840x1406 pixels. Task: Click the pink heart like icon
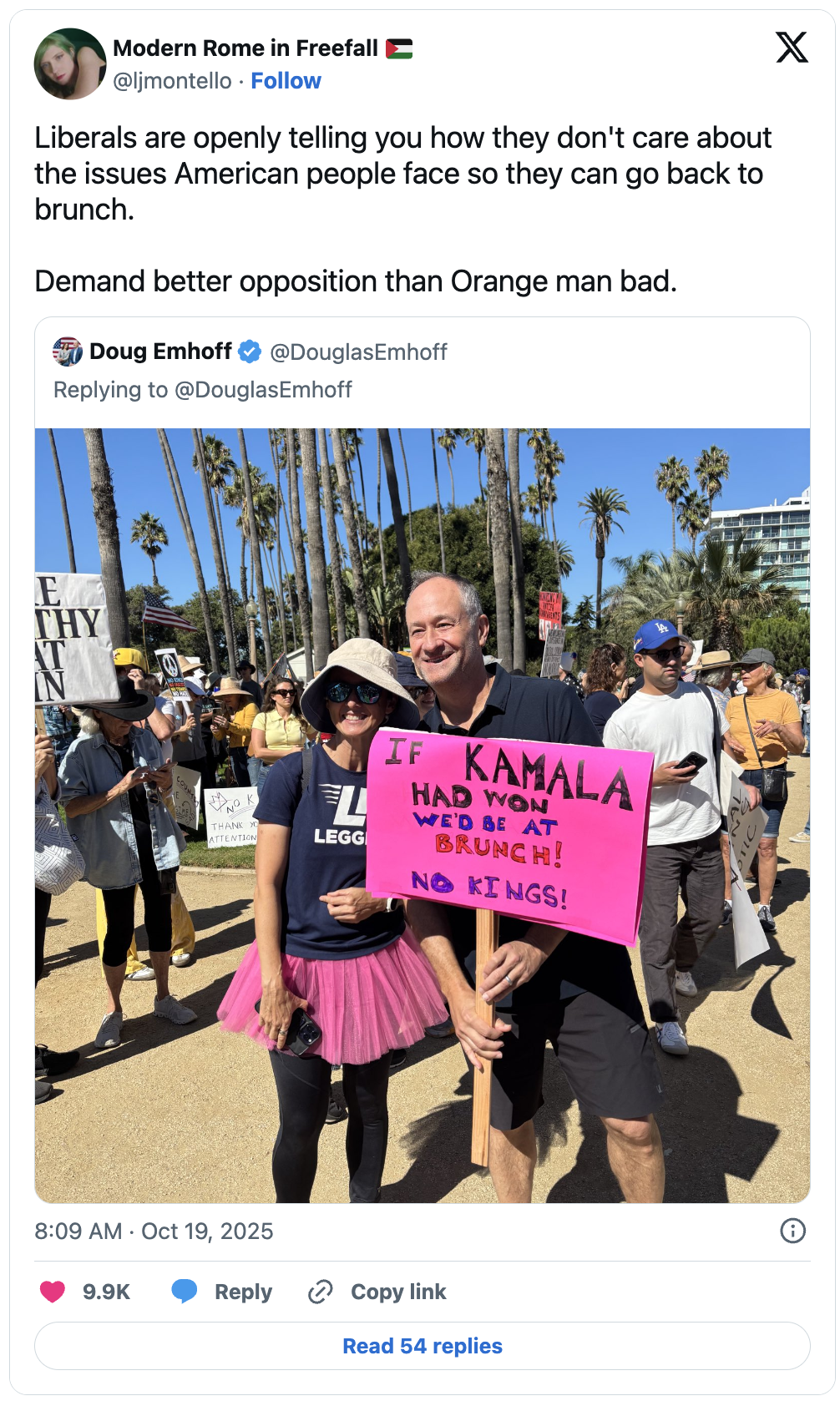pyautogui.click(x=53, y=1292)
